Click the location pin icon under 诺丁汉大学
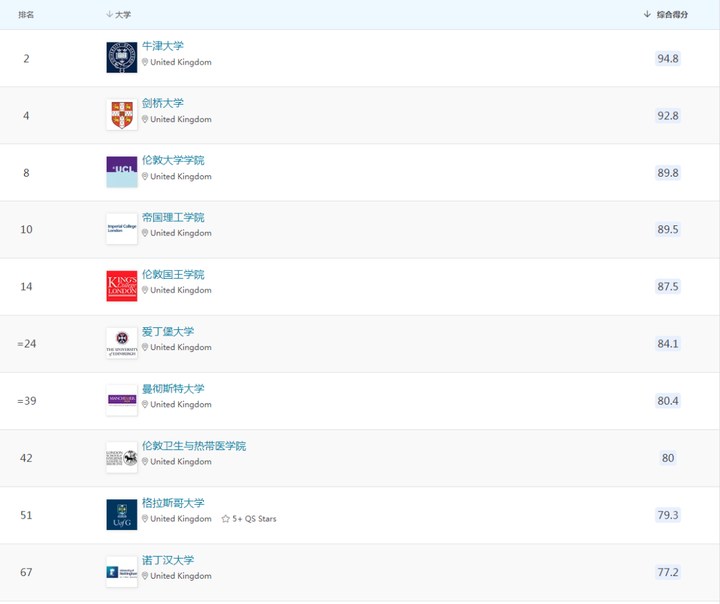Viewport: 720px width, 604px height. tap(145, 576)
